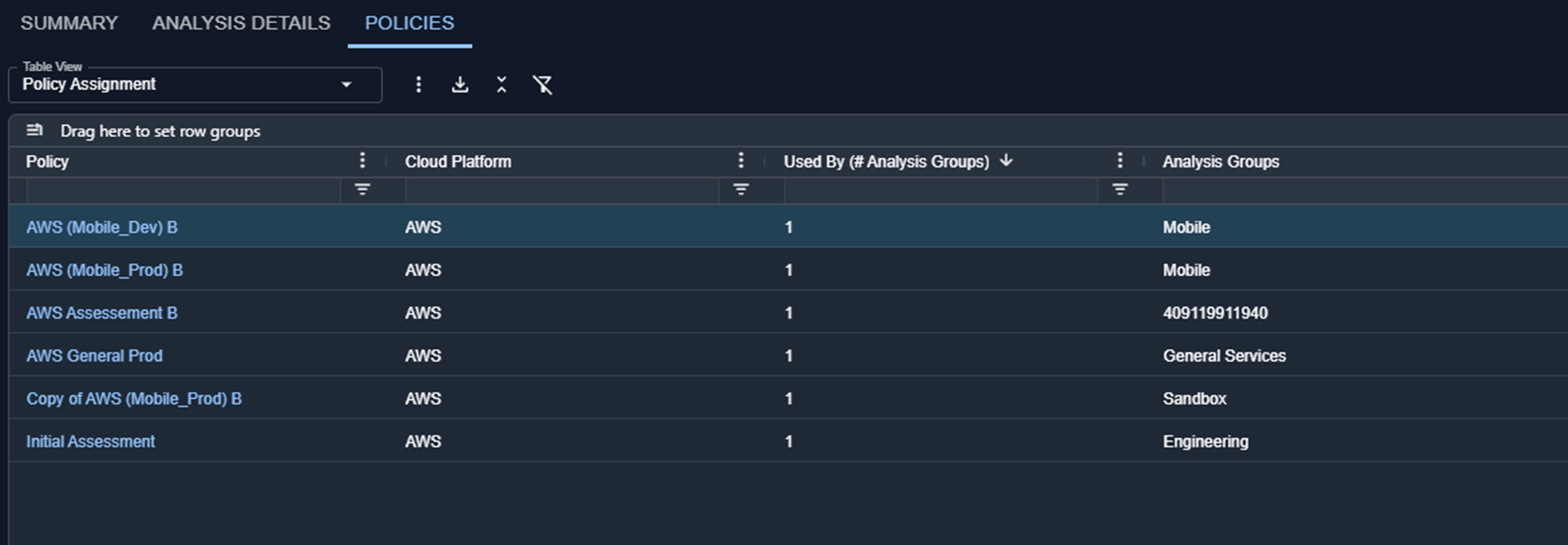Open the Used By column menu
Screen dimensions: 1568x545
(1120, 161)
